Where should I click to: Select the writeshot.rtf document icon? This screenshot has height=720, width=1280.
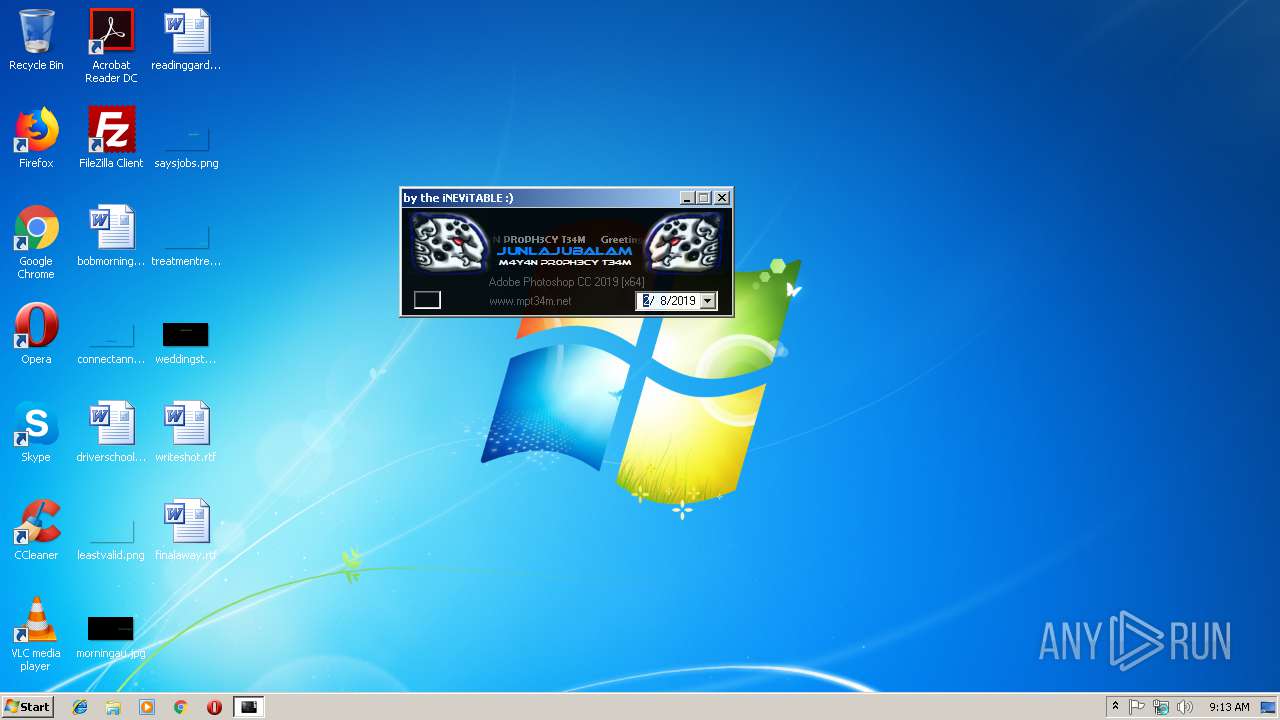click(186, 433)
